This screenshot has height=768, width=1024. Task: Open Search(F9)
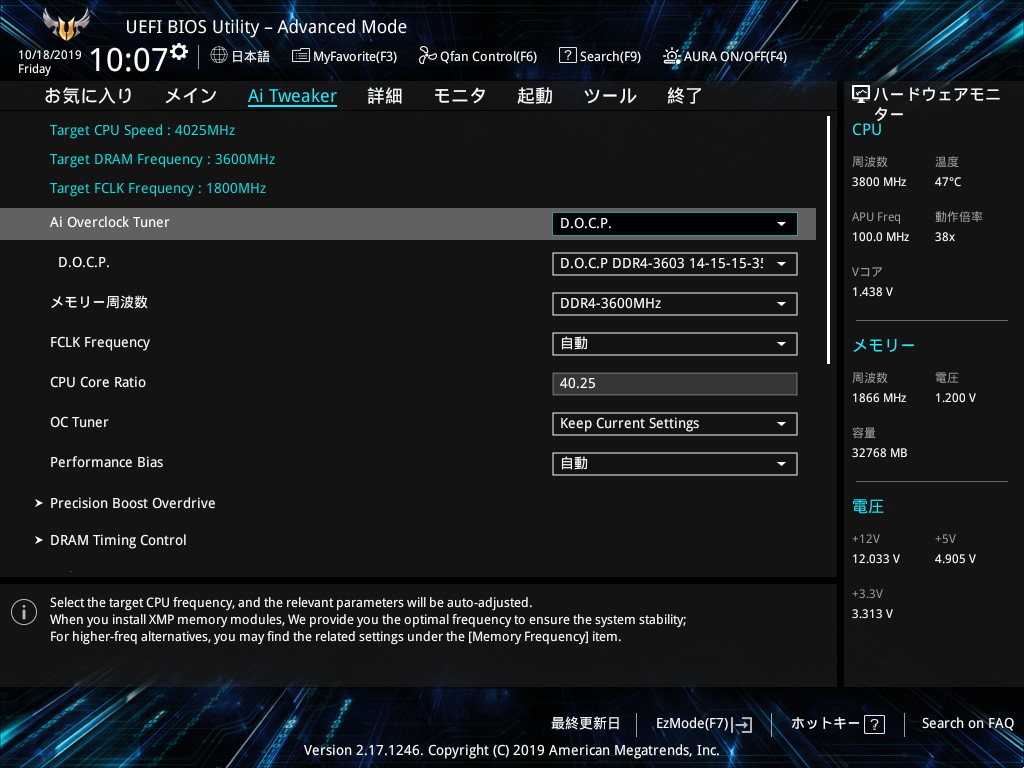click(x=600, y=56)
